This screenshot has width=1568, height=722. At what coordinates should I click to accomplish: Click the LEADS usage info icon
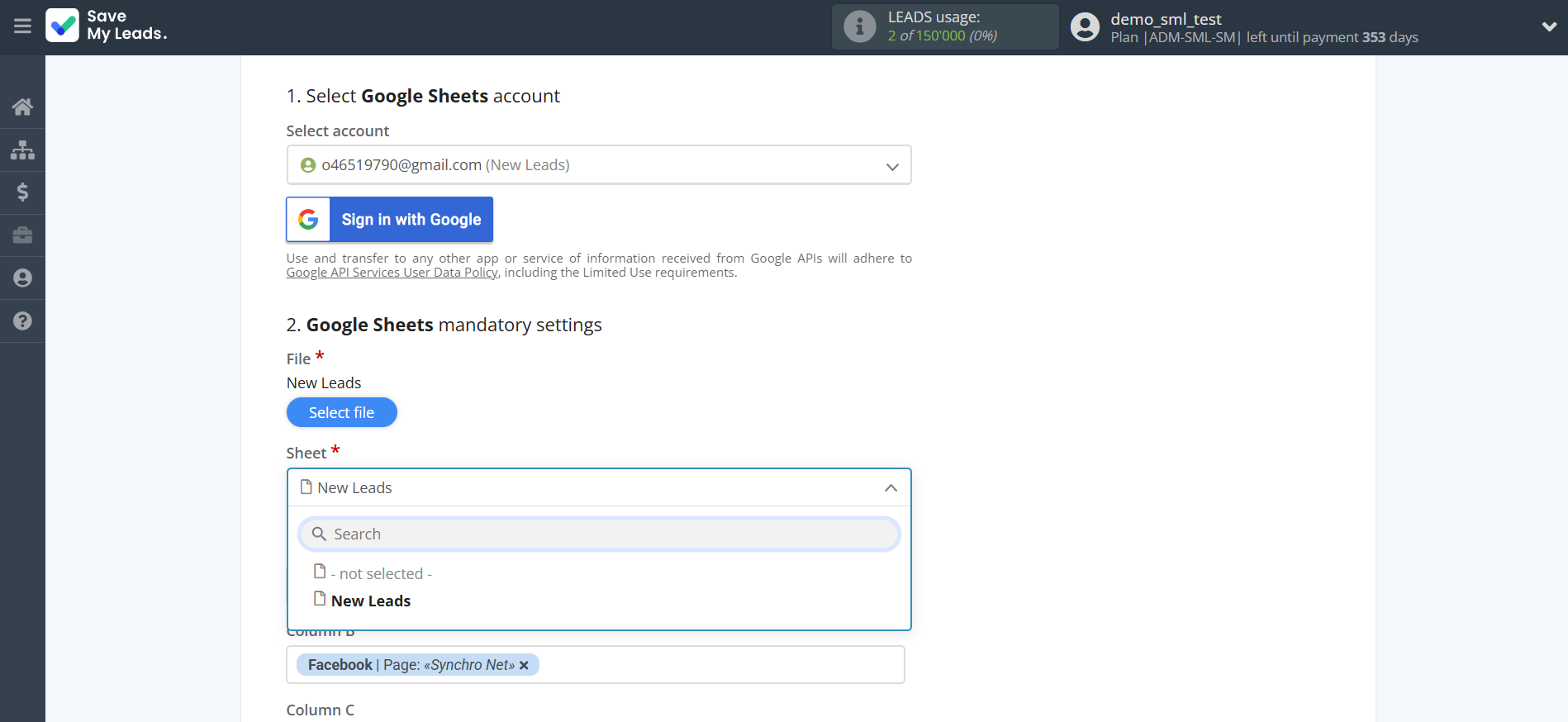tap(859, 26)
